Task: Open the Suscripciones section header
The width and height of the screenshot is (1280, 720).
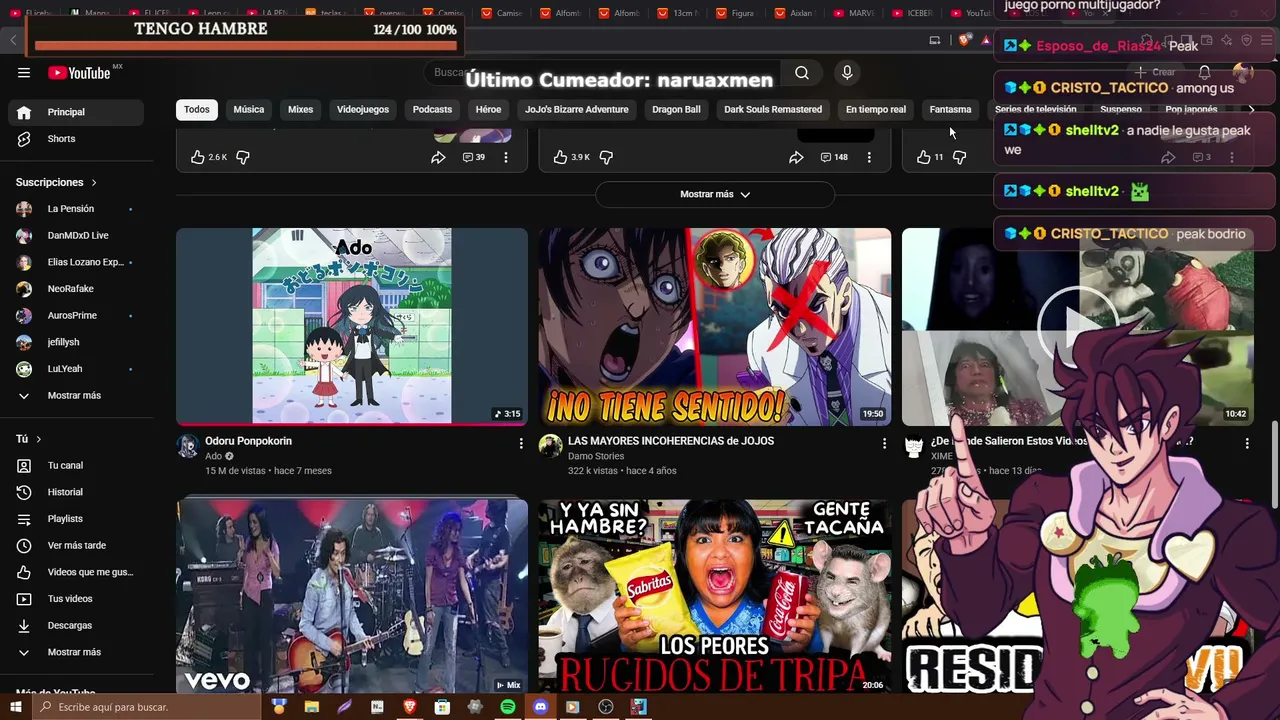Action: tap(56, 182)
